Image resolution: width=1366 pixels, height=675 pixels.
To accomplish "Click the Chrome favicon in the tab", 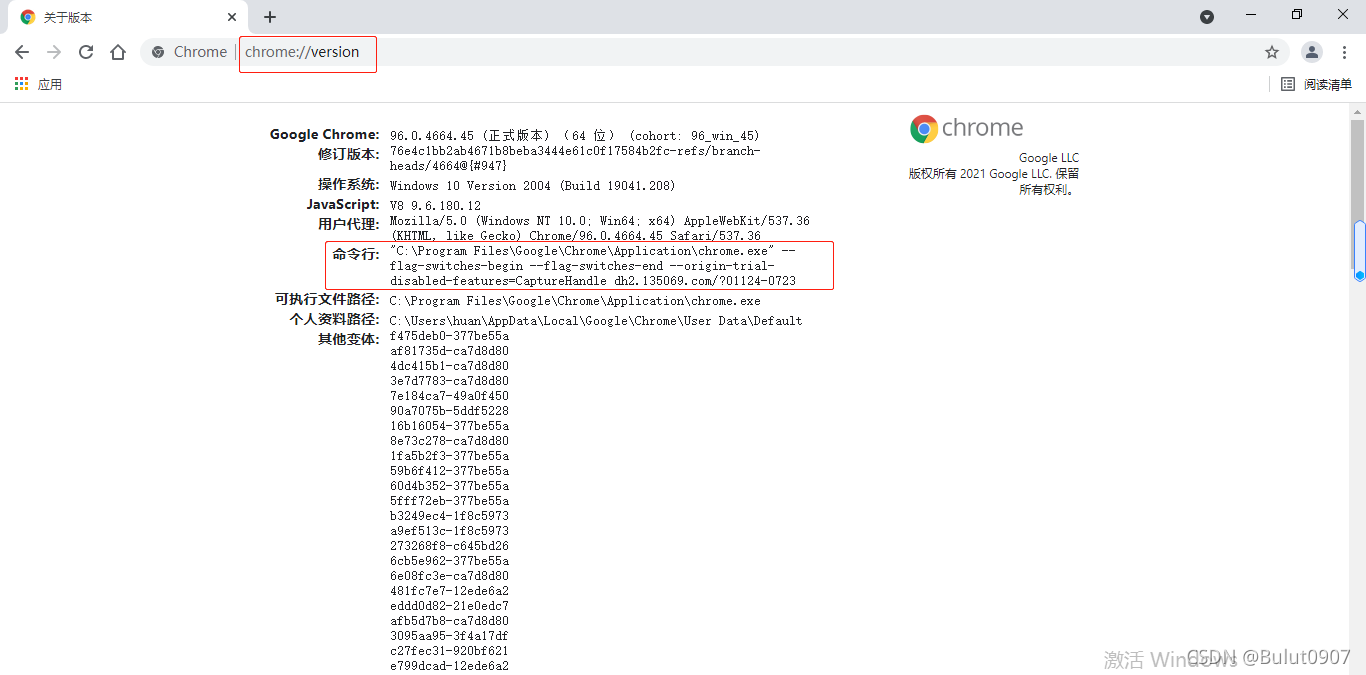I will [x=26, y=17].
